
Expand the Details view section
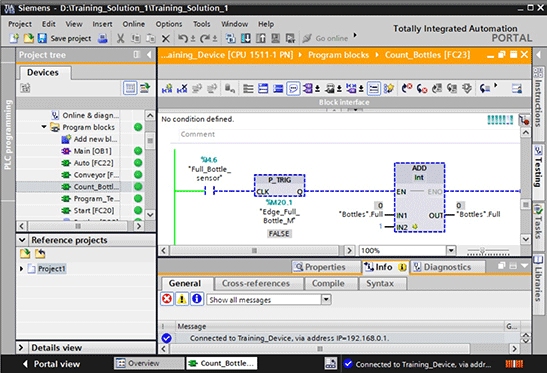pyautogui.click(x=21, y=348)
